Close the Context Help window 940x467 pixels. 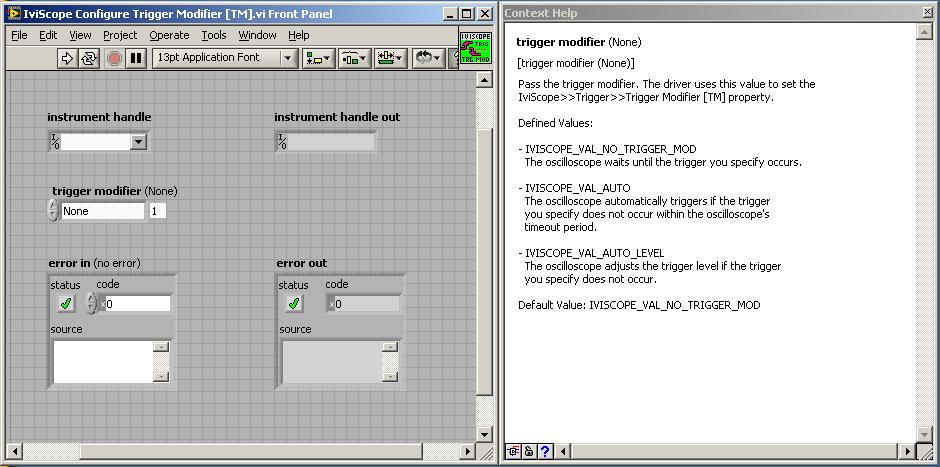pyautogui.click(x=927, y=13)
